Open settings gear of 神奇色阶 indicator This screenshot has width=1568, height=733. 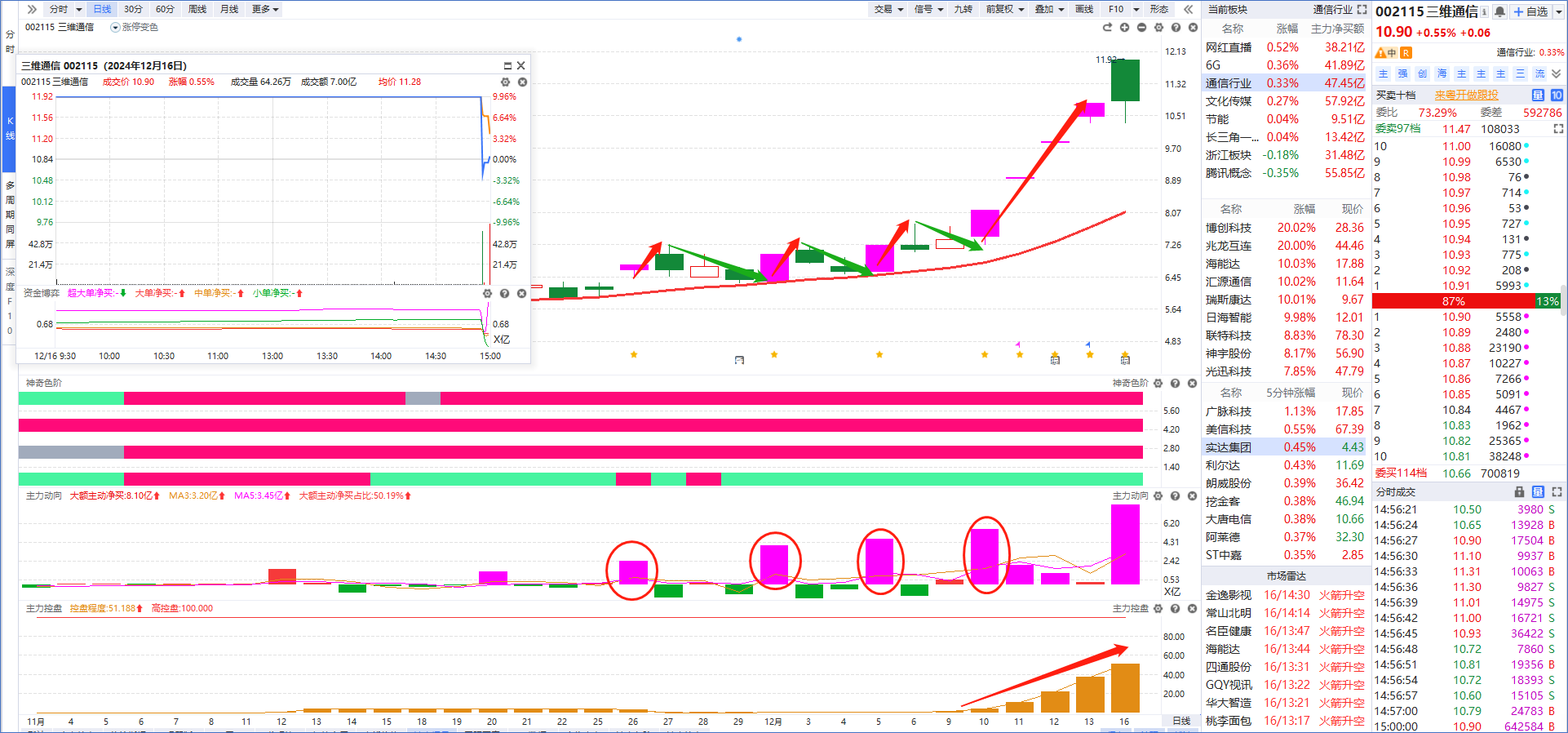point(1158,383)
